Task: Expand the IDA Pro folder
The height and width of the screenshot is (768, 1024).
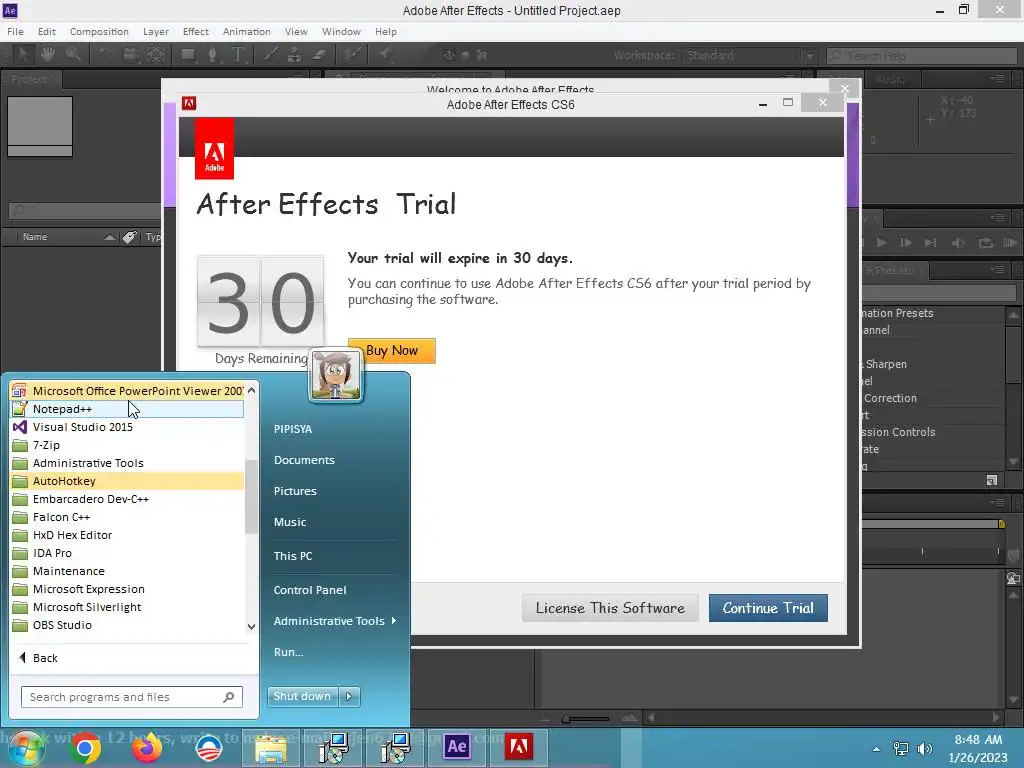Action: point(127,553)
